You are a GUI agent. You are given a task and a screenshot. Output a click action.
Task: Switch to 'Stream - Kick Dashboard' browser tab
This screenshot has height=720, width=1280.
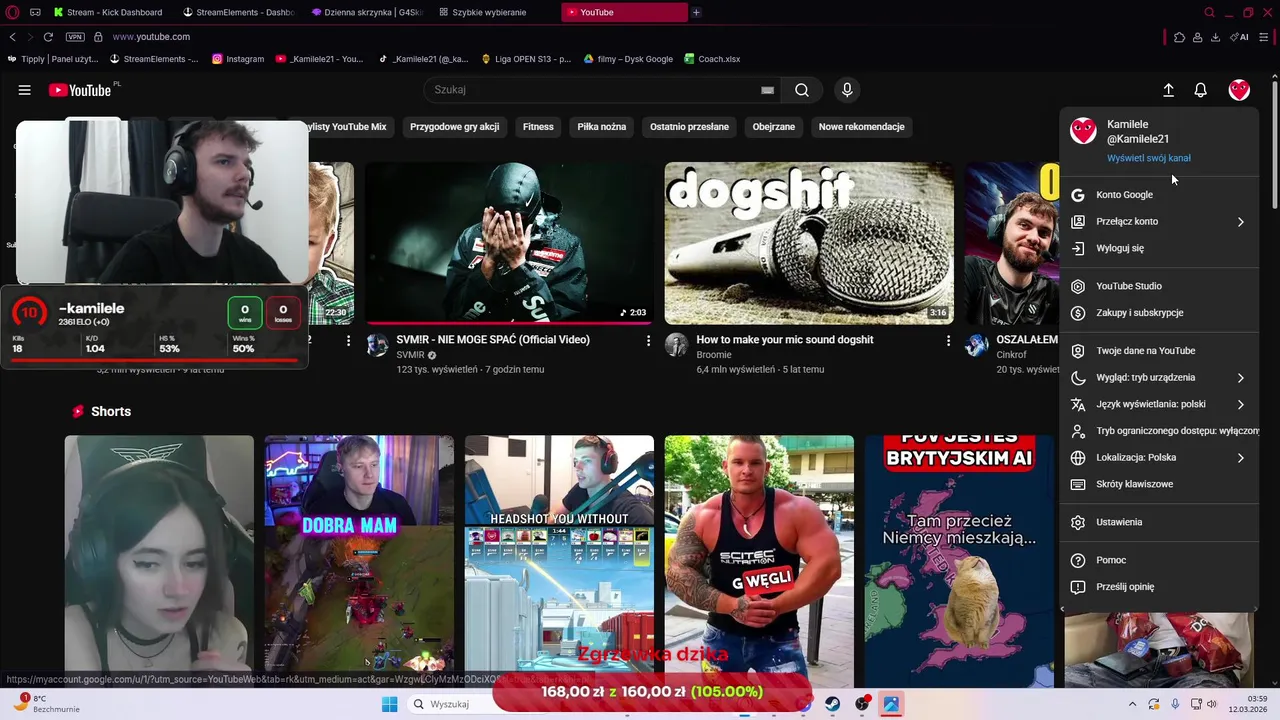[x=108, y=12]
